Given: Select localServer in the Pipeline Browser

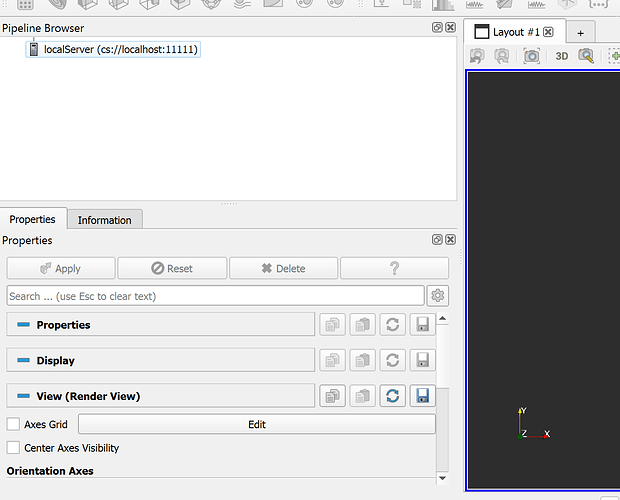Looking at the screenshot, I should click(x=113, y=49).
